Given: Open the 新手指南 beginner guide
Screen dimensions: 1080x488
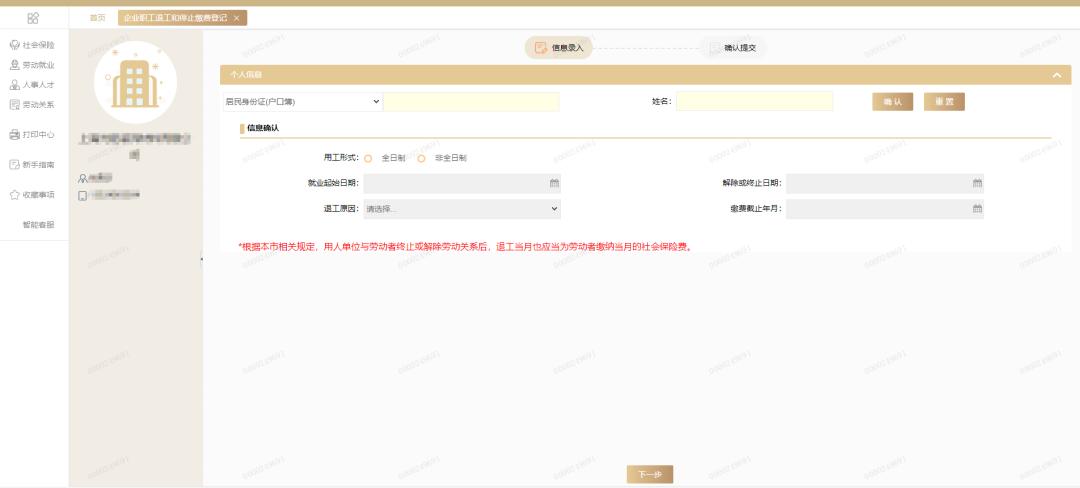Looking at the screenshot, I should (32, 164).
